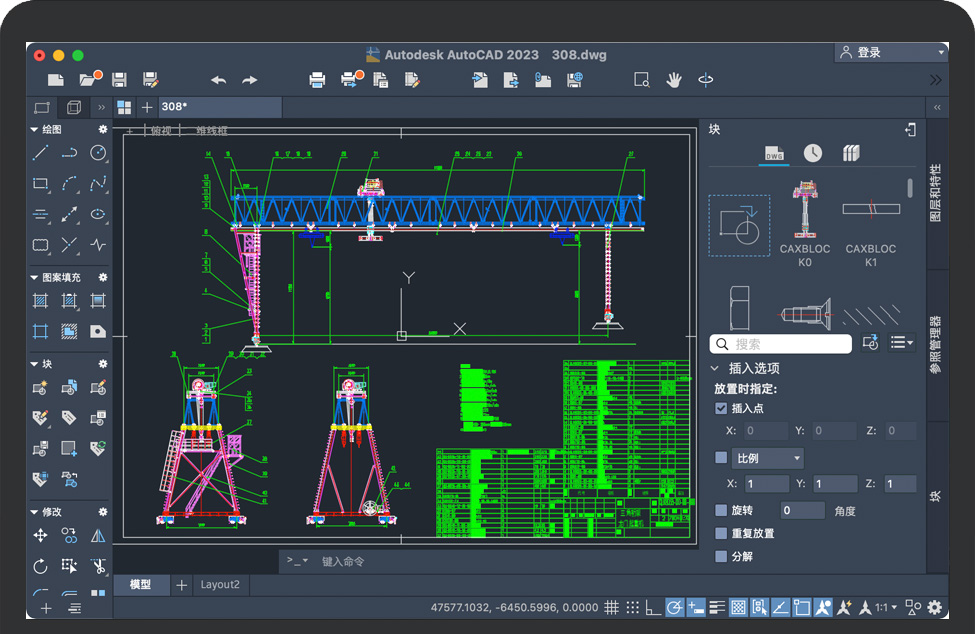The image size is (975, 634).
Task: Click the block search field
Action: (x=790, y=344)
